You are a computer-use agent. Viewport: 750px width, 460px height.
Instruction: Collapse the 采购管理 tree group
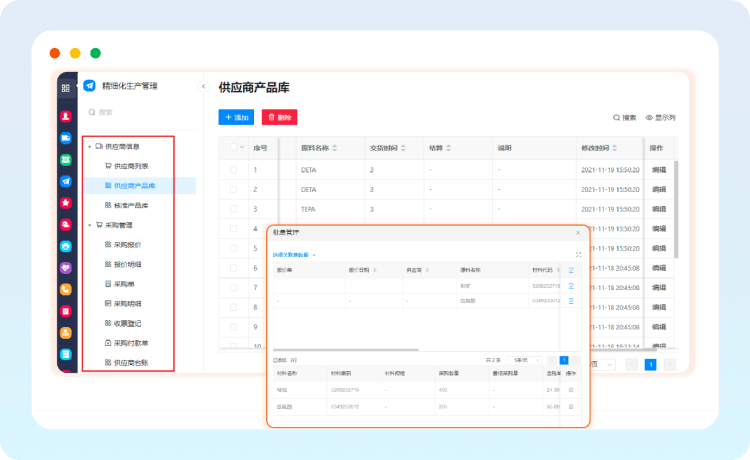[89, 225]
